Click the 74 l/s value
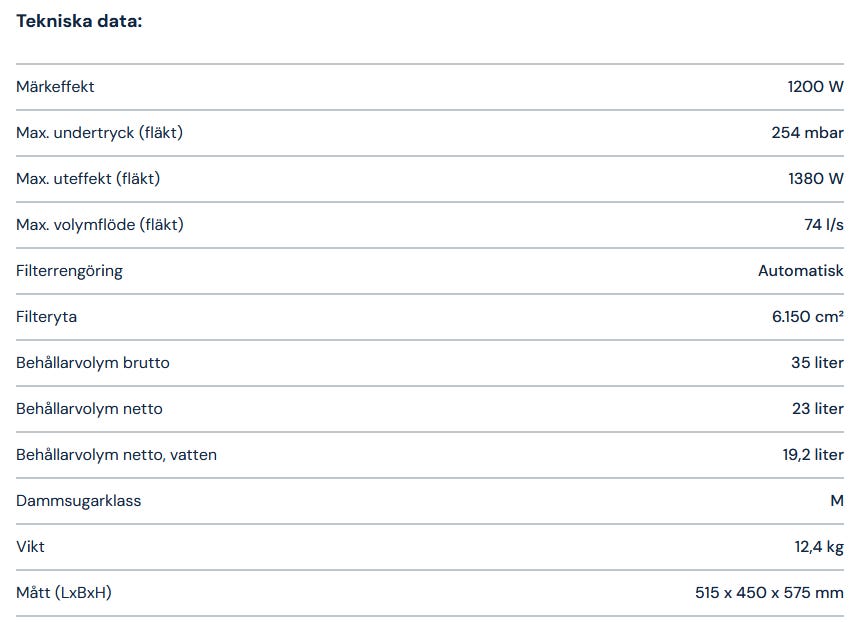This screenshot has width=858, height=622. click(x=823, y=225)
